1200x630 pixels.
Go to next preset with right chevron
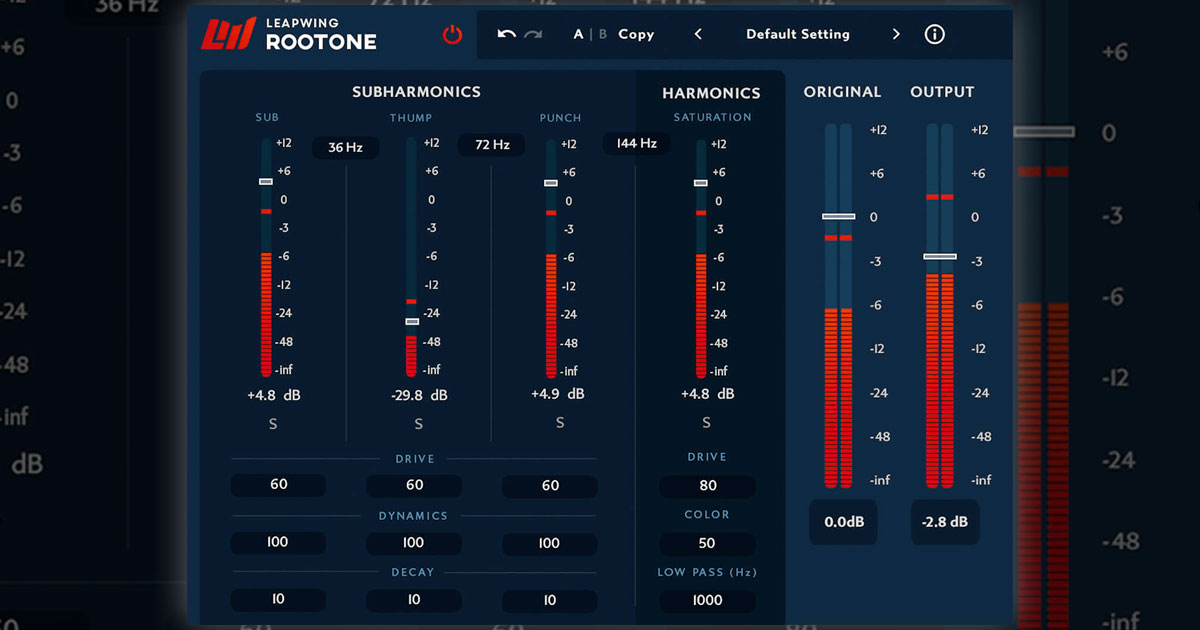pos(896,34)
